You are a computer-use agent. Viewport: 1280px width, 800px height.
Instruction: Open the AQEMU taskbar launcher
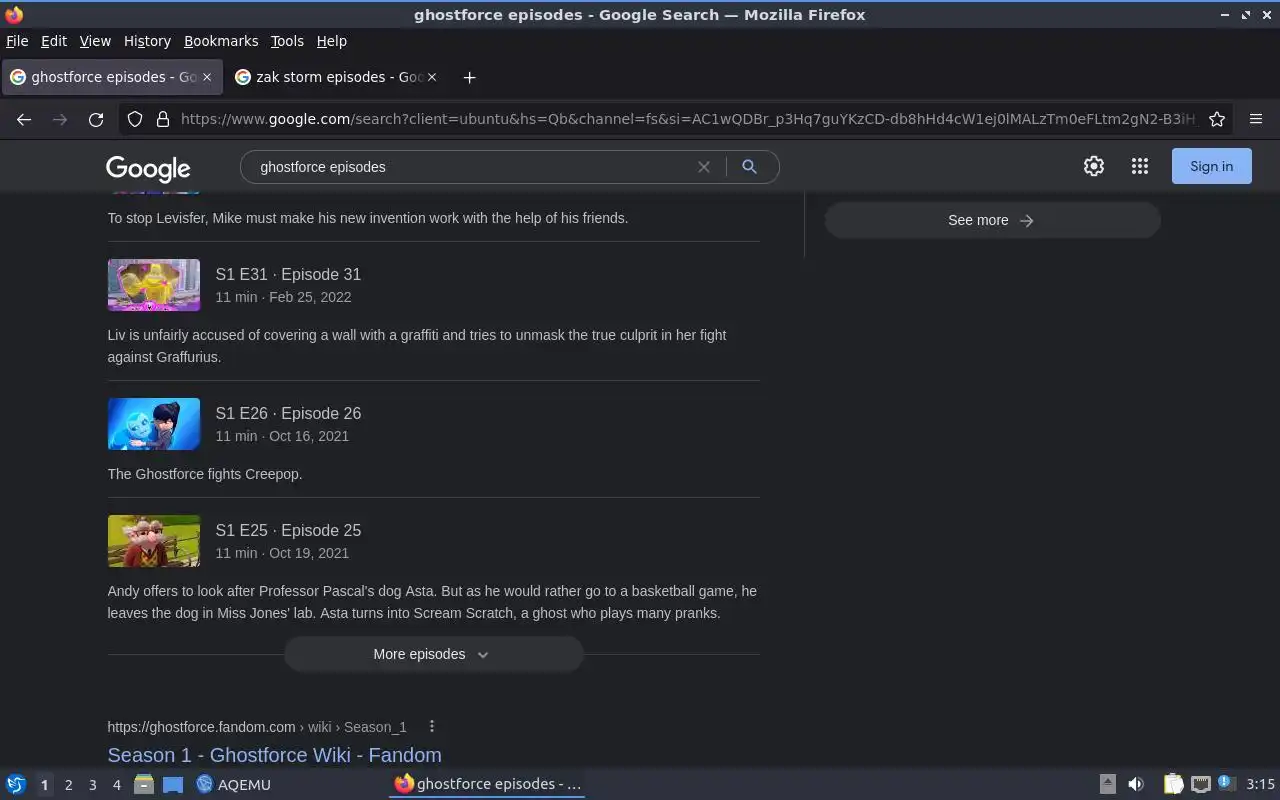[x=233, y=784]
